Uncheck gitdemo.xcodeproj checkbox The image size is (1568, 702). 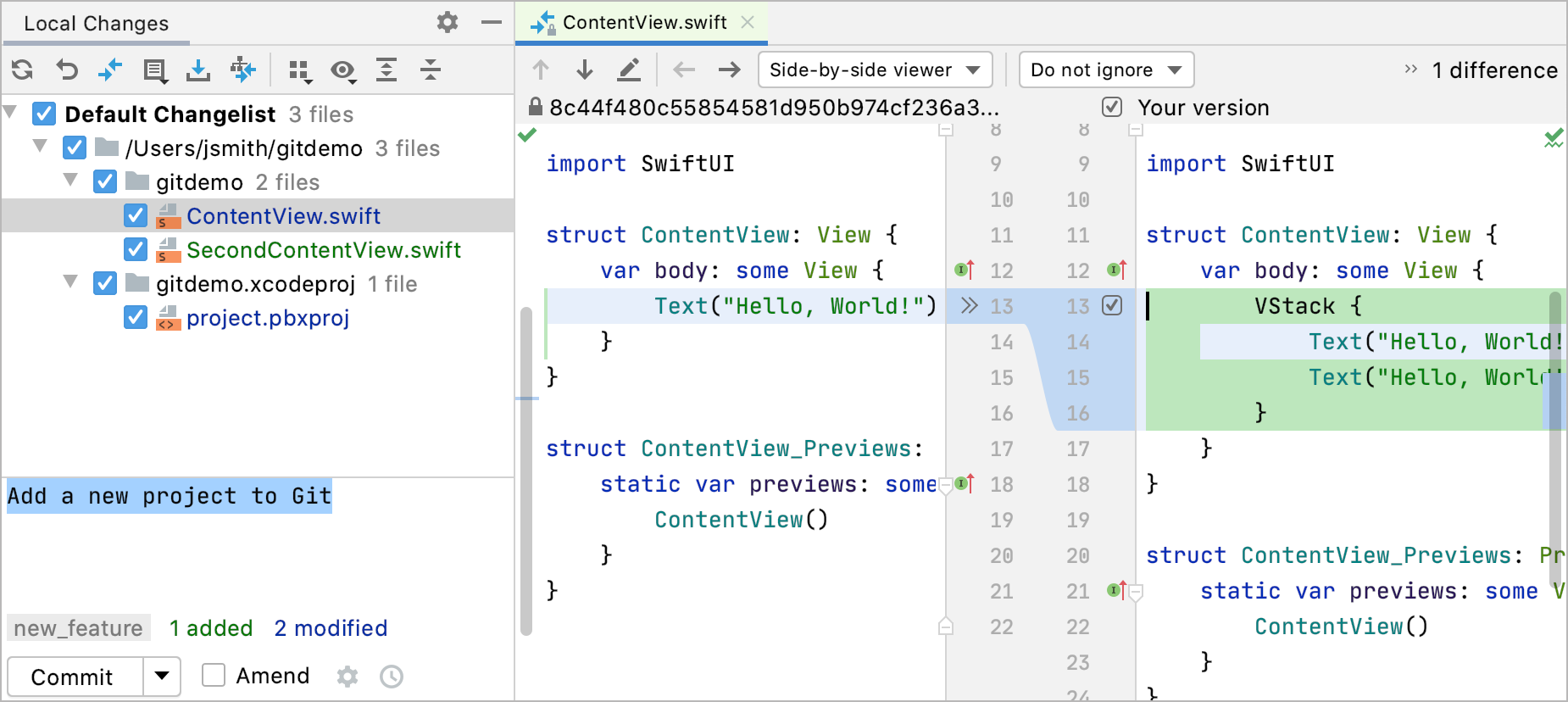(105, 283)
